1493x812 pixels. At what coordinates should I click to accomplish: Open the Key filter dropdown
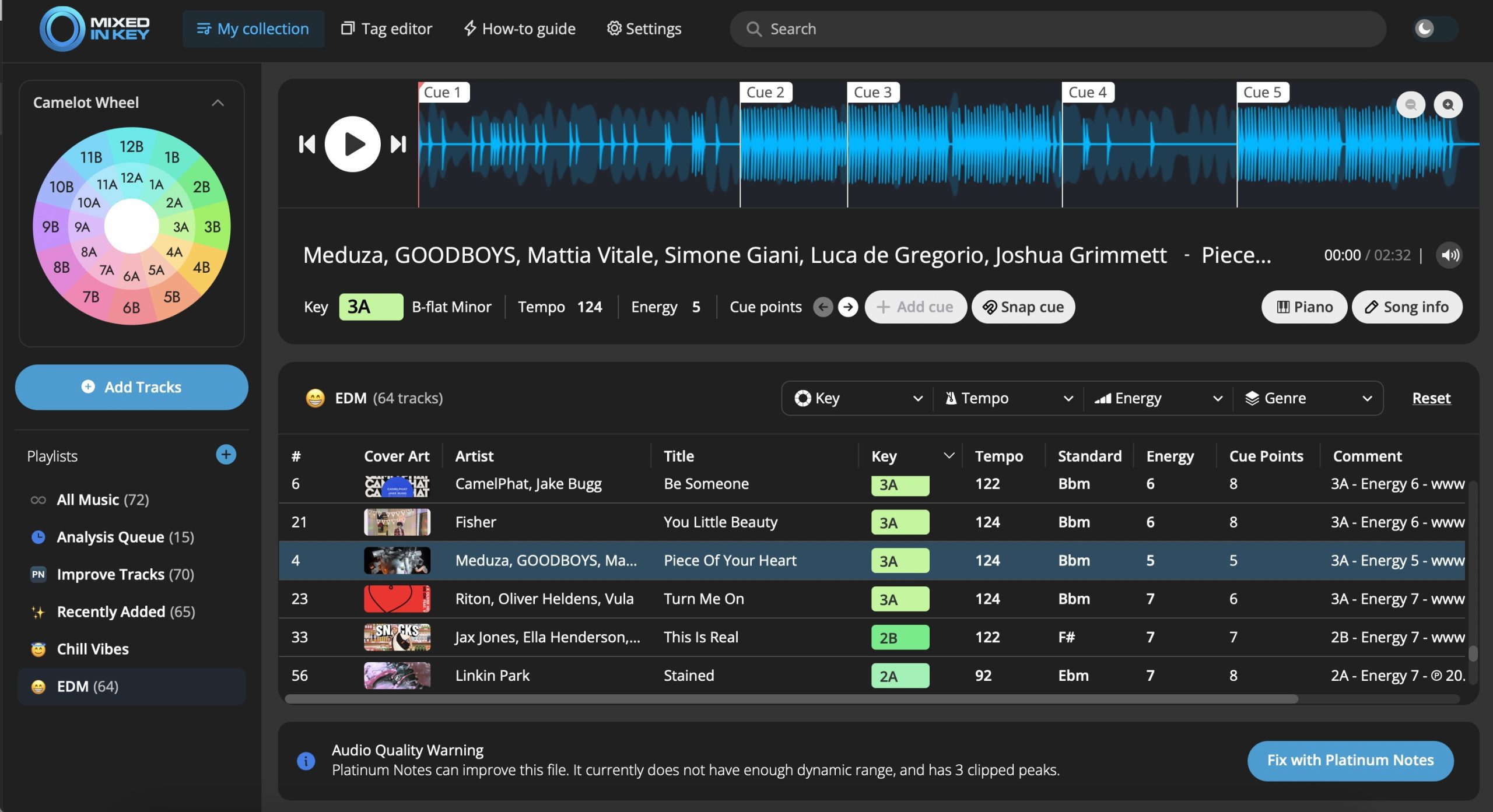pyautogui.click(x=857, y=398)
